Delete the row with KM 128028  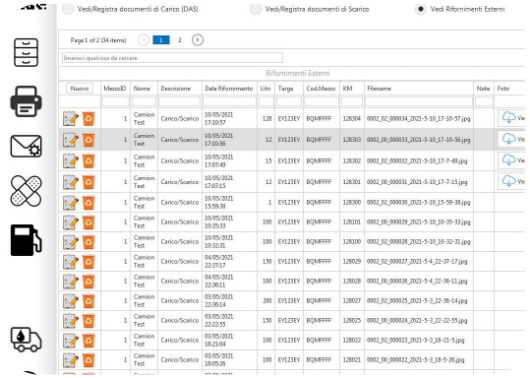[x=89, y=281]
